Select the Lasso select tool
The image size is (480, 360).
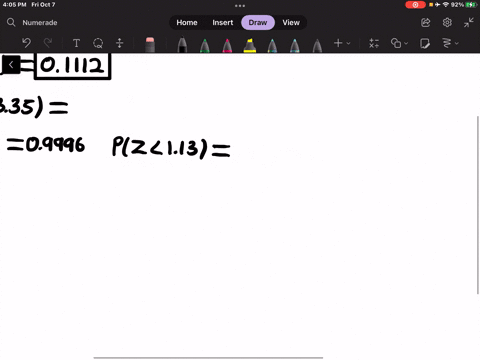(x=98, y=43)
